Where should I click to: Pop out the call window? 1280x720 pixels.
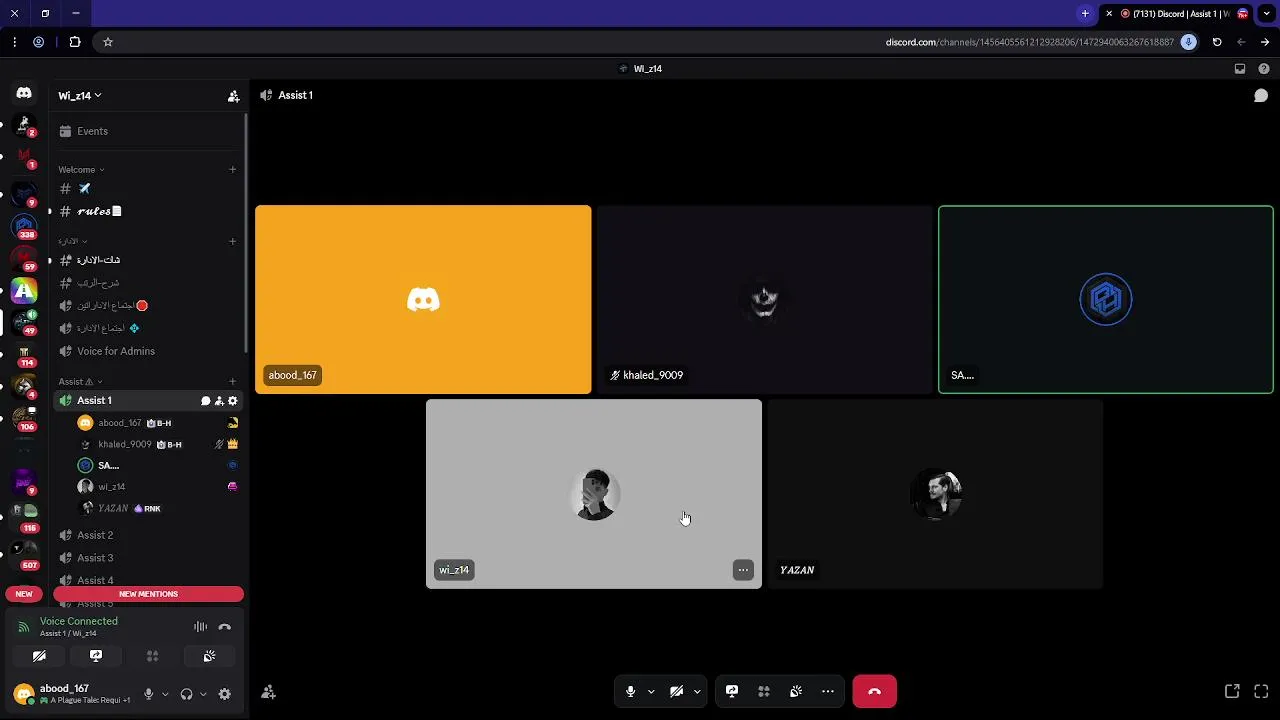coord(1232,691)
